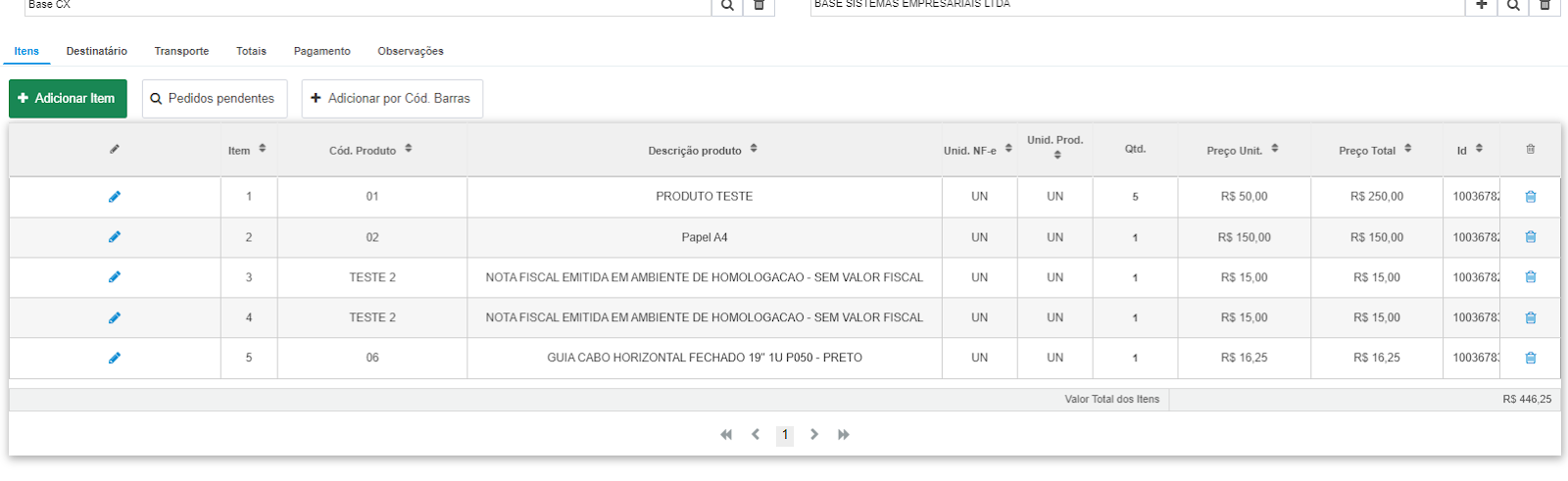Click unit price R$ 16,25

1245,358
